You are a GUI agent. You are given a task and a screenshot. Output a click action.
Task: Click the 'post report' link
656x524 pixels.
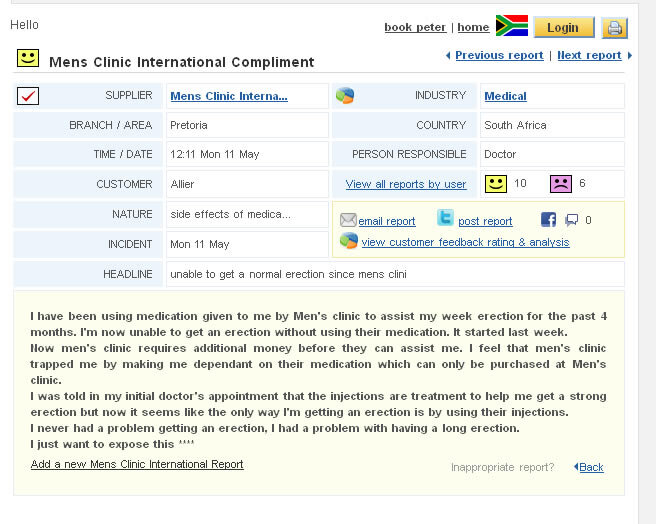(x=485, y=221)
